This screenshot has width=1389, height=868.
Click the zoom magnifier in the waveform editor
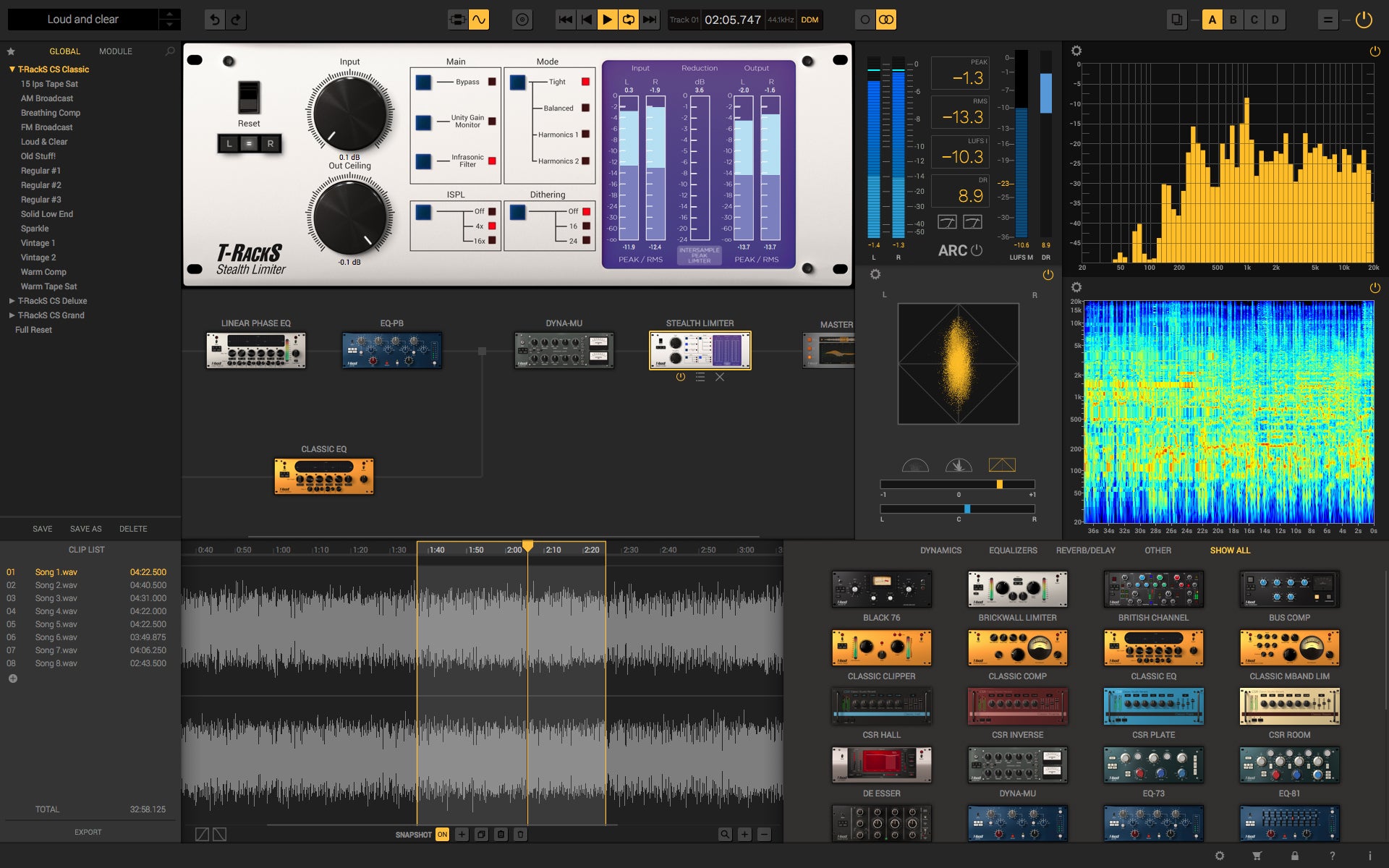[x=725, y=834]
